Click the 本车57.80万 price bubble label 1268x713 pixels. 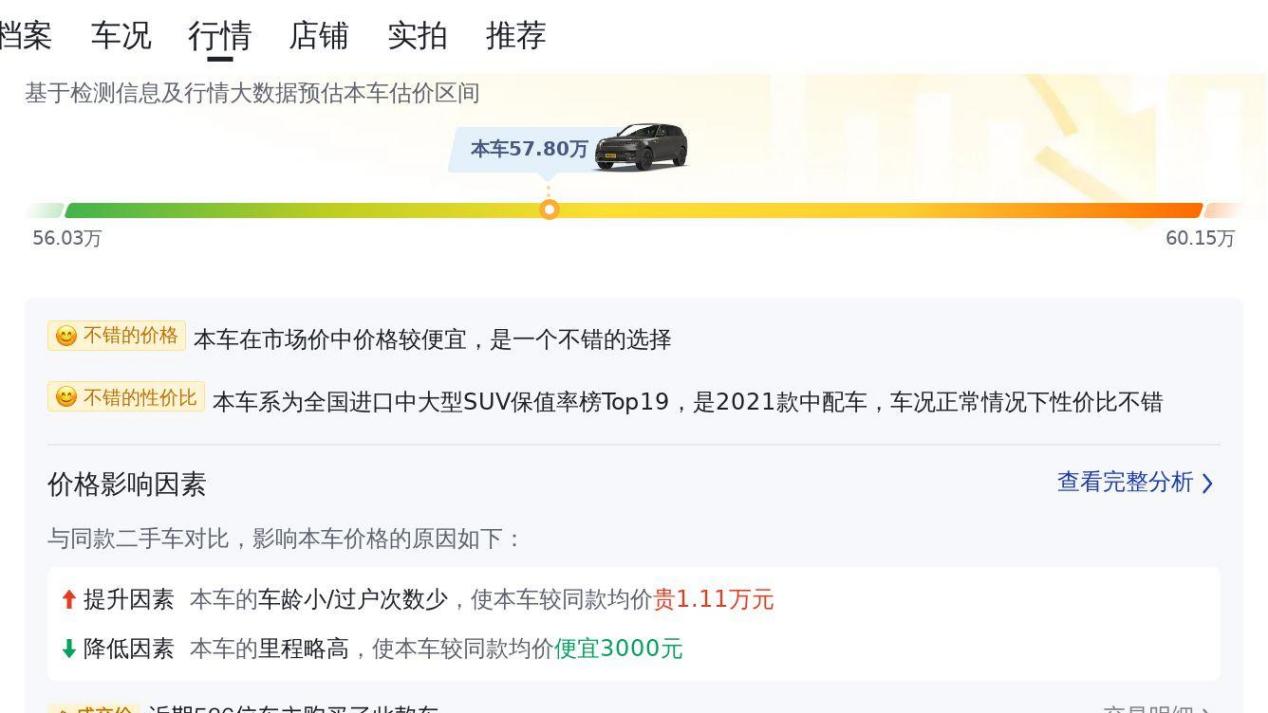pos(529,149)
